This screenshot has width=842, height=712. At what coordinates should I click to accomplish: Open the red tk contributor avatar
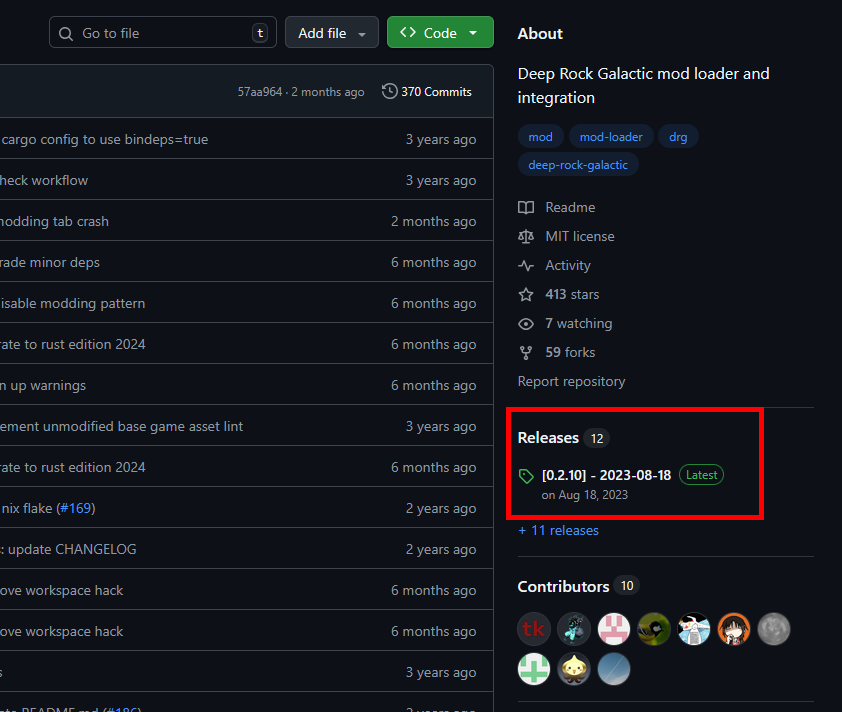pyautogui.click(x=534, y=629)
